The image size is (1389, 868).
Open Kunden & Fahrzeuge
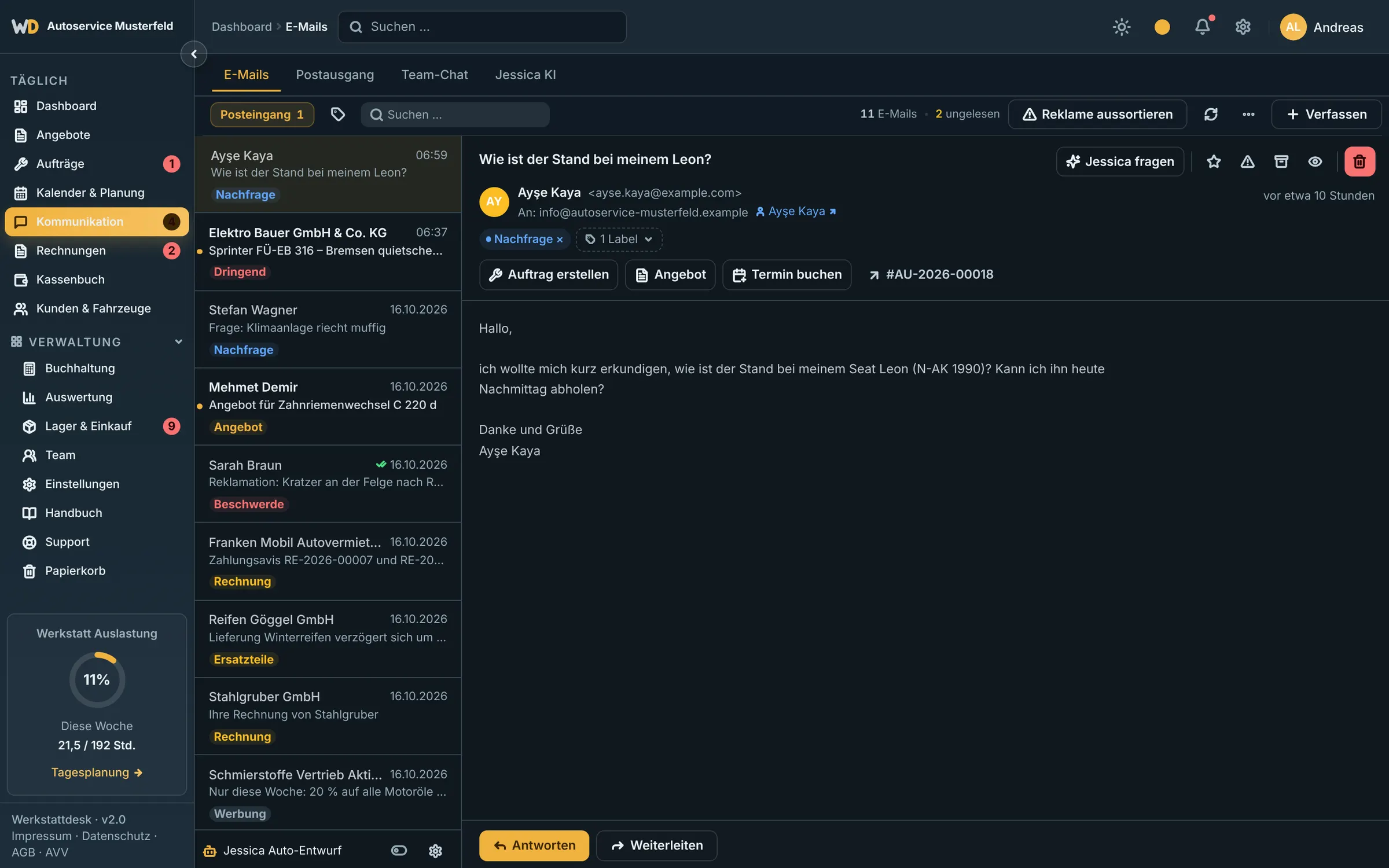[x=96, y=308]
